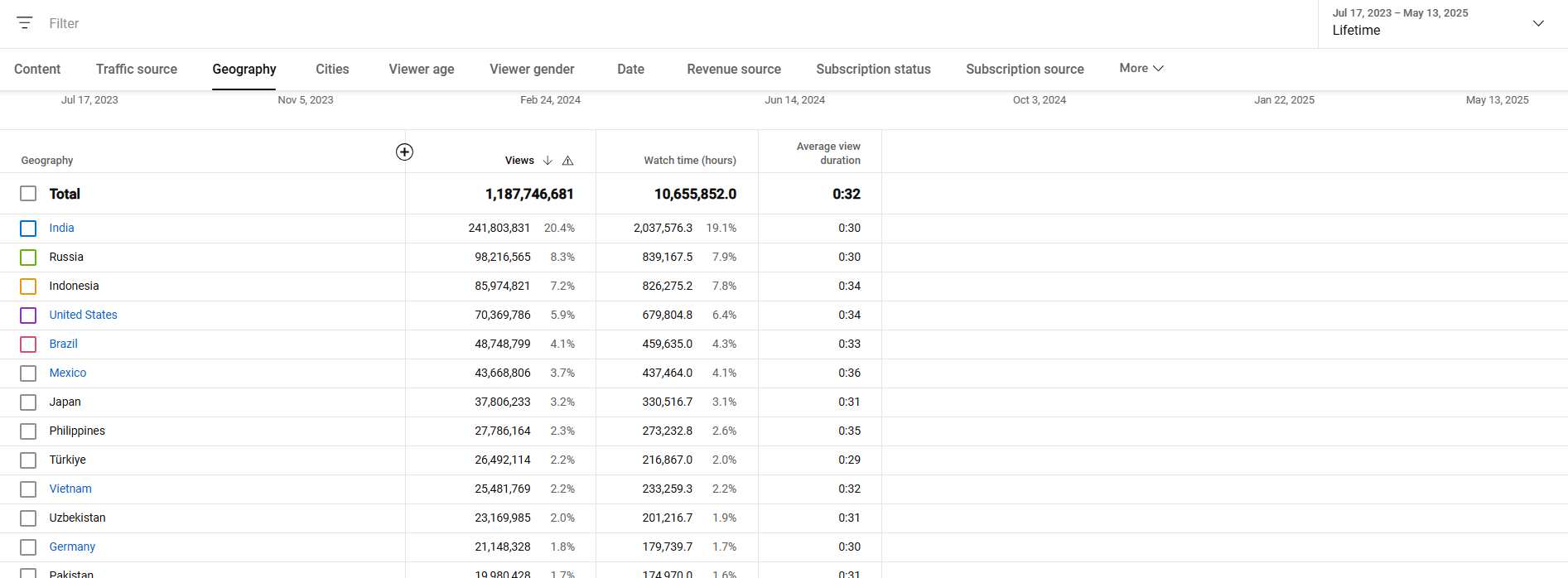The image size is (1568, 578).
Task: Switch to the Cities tab
Action: pos(332,70)
